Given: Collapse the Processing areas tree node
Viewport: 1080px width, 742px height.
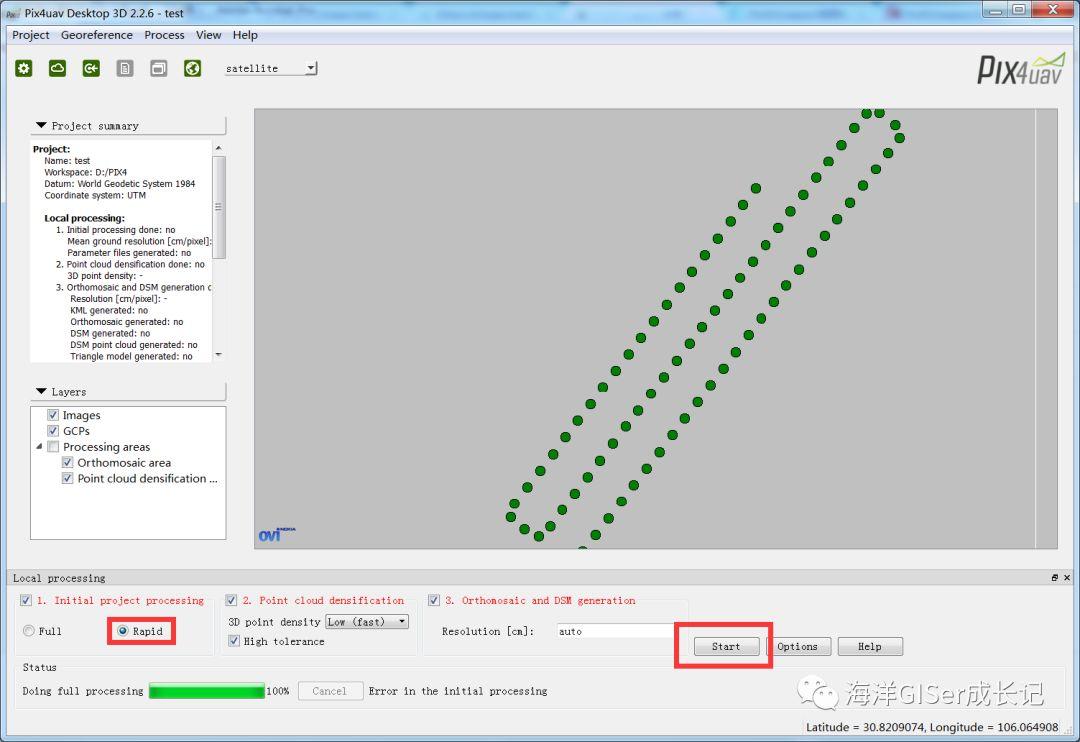Looking at the screenshot, I should click(39, 446).
